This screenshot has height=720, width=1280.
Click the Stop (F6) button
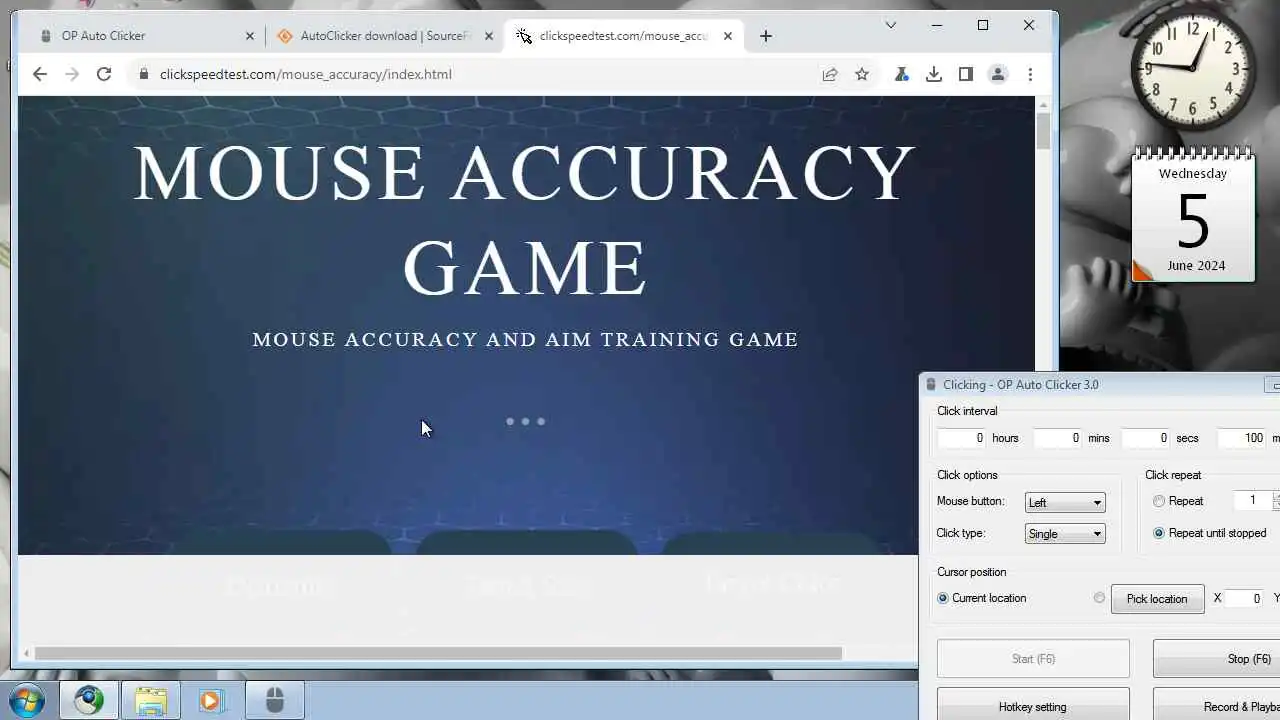1216,659
